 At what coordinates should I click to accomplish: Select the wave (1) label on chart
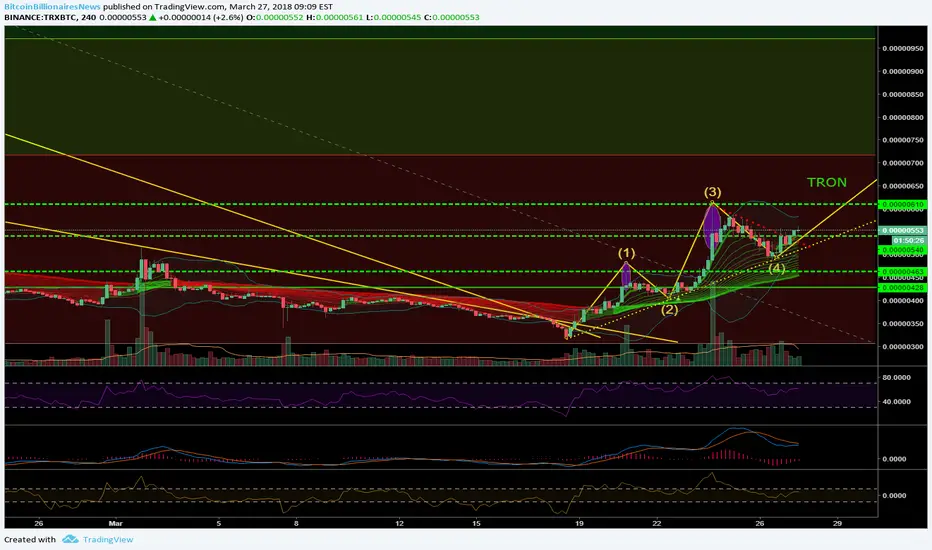626,253
